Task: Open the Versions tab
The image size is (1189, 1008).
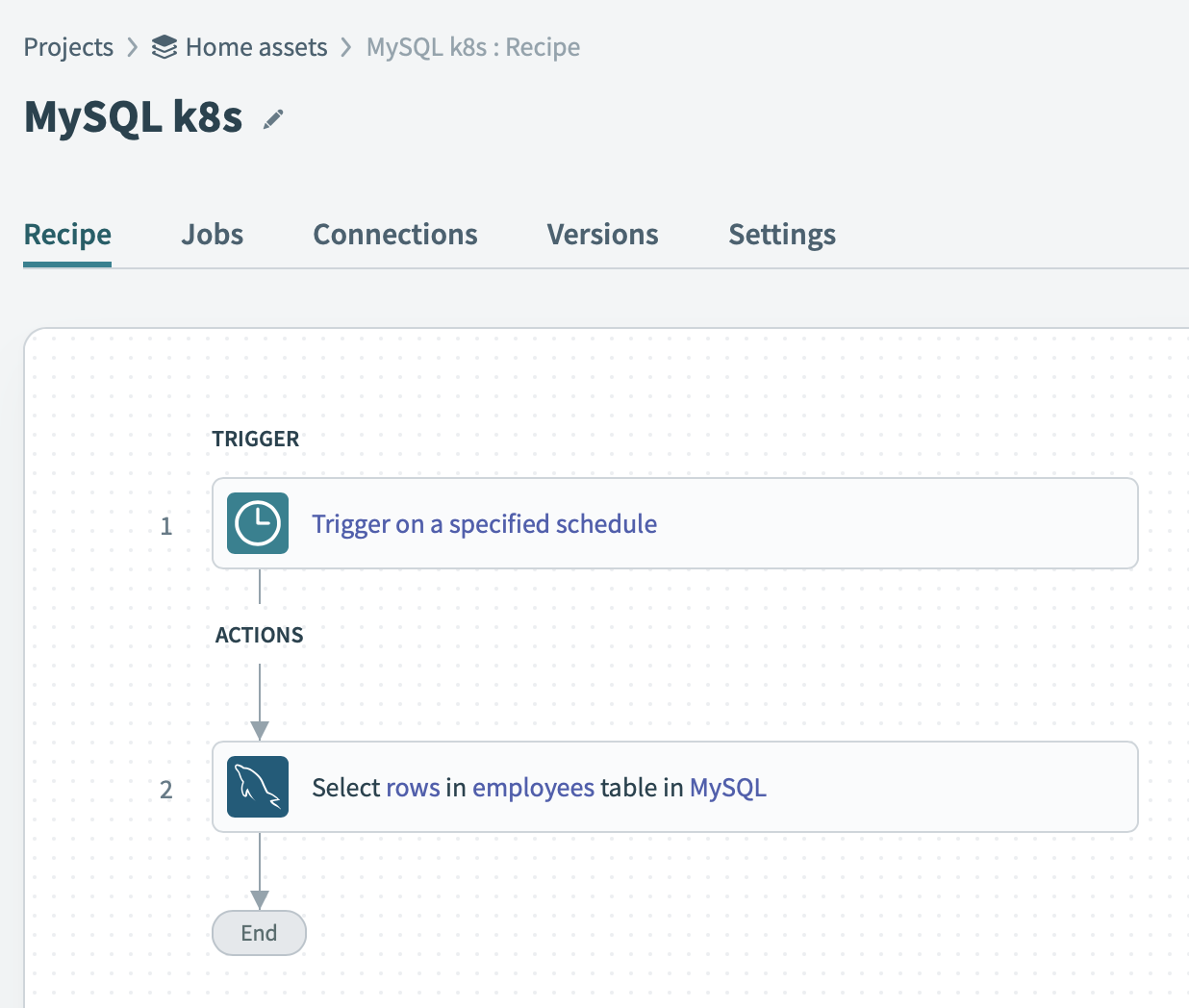Action: point(603,235)
